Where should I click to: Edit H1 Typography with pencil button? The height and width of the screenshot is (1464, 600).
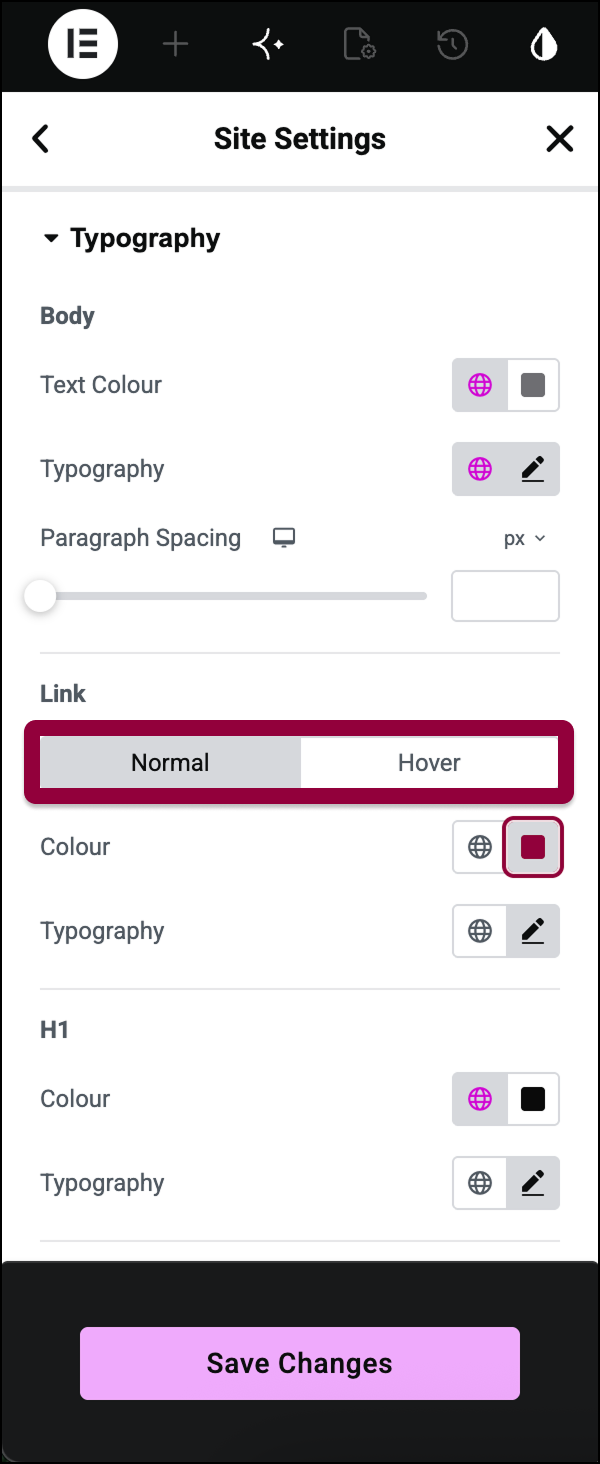533,1183
